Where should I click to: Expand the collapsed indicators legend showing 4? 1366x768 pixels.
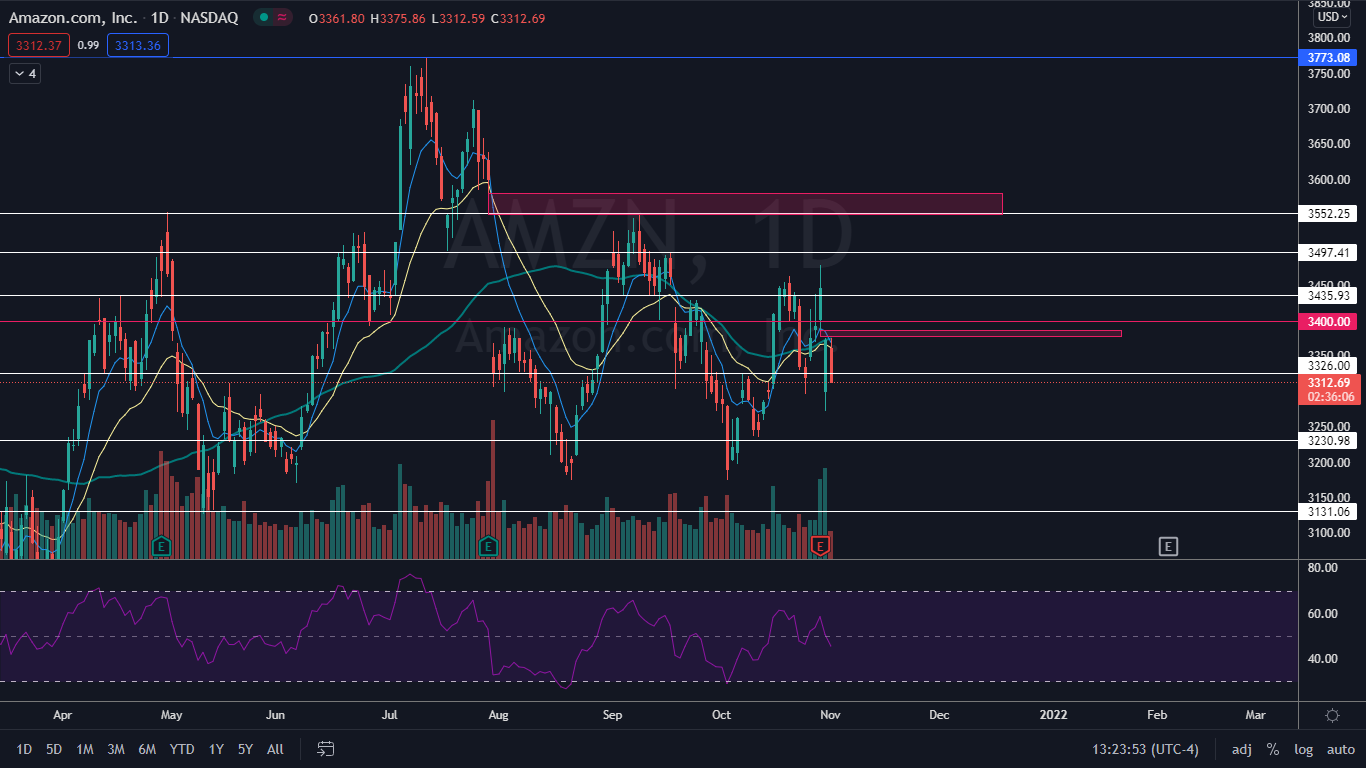tap(24, 73)
